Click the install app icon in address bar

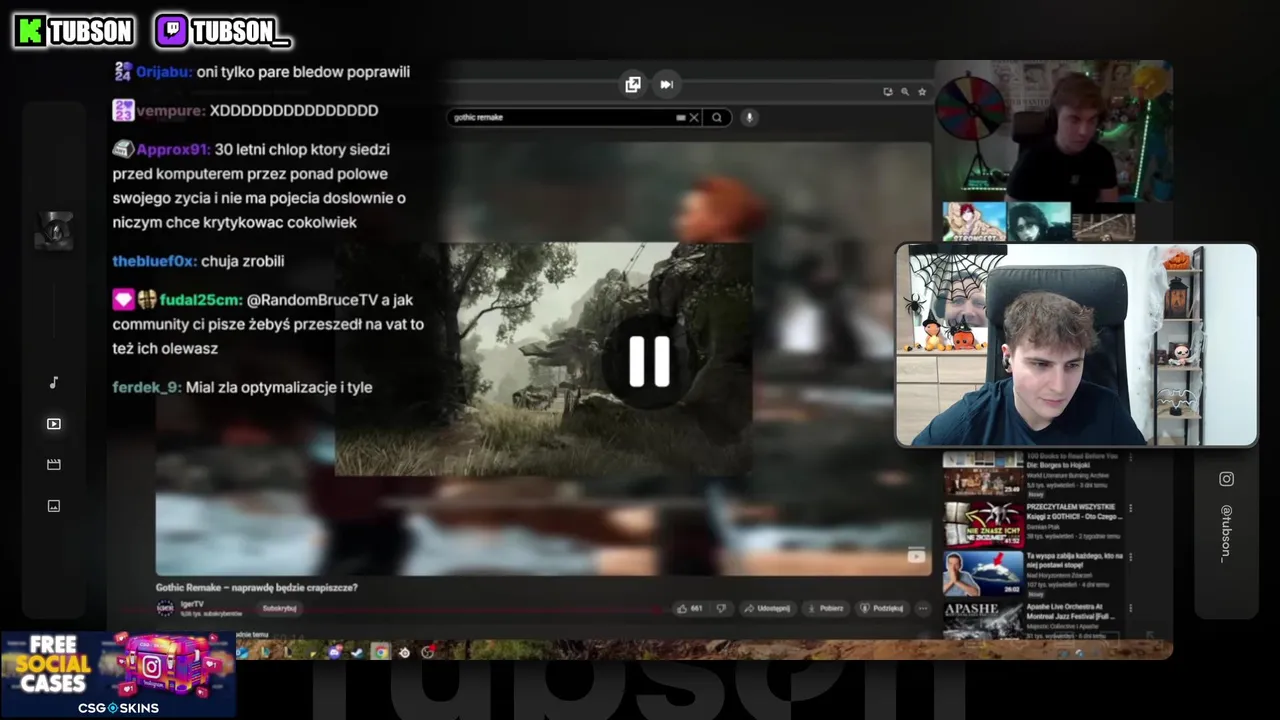[888, 91]
